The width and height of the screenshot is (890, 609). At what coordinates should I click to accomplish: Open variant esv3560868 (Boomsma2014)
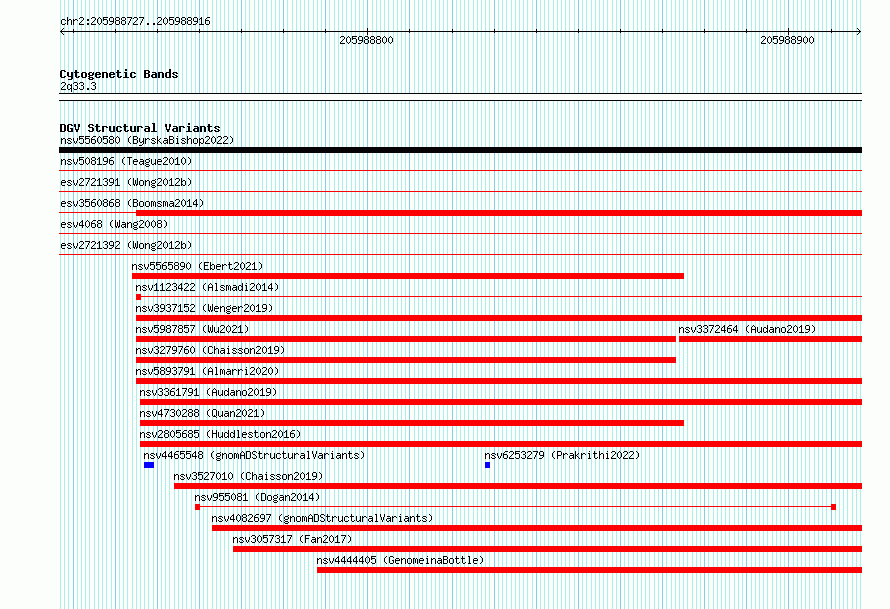tap(132, 203)
